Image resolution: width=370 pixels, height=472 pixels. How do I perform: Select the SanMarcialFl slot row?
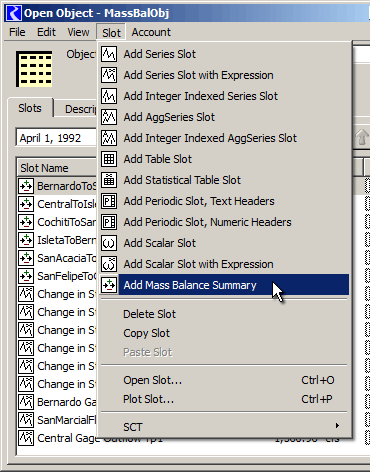pos(57,420)
